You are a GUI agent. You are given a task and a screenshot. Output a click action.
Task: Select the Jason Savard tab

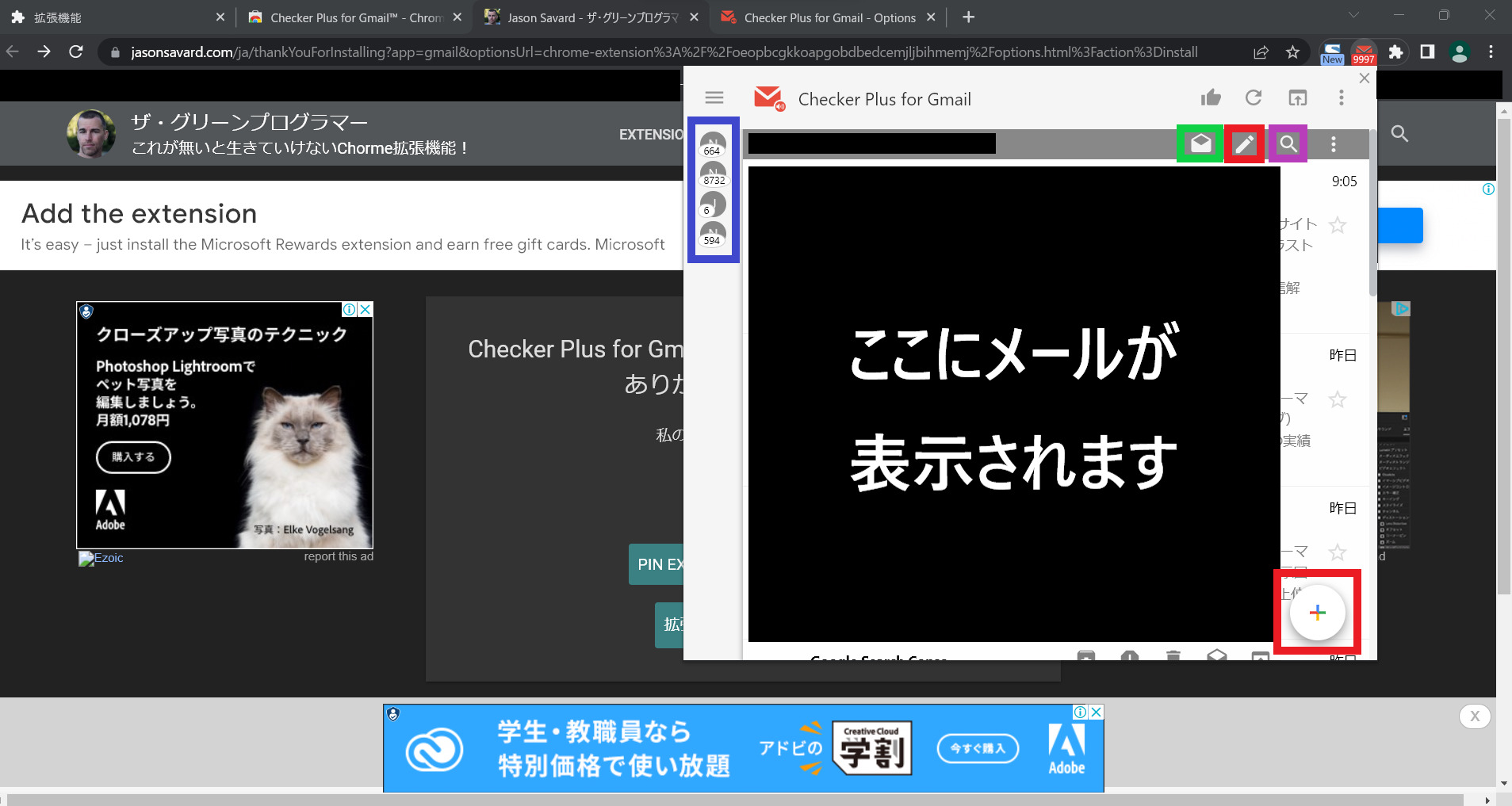(591, 17)
